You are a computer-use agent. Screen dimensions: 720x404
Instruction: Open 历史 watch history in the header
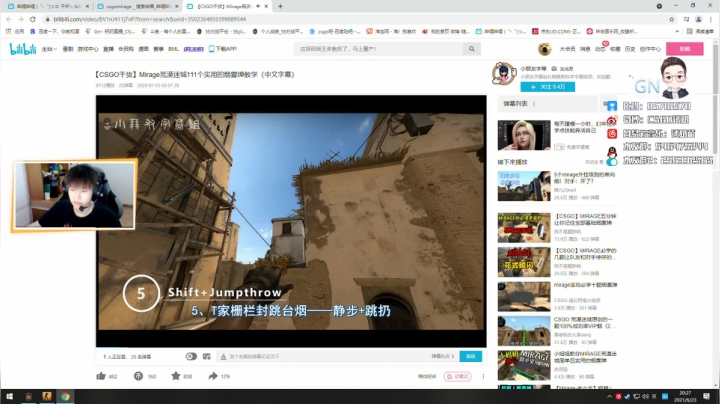[x=630, y=49]
